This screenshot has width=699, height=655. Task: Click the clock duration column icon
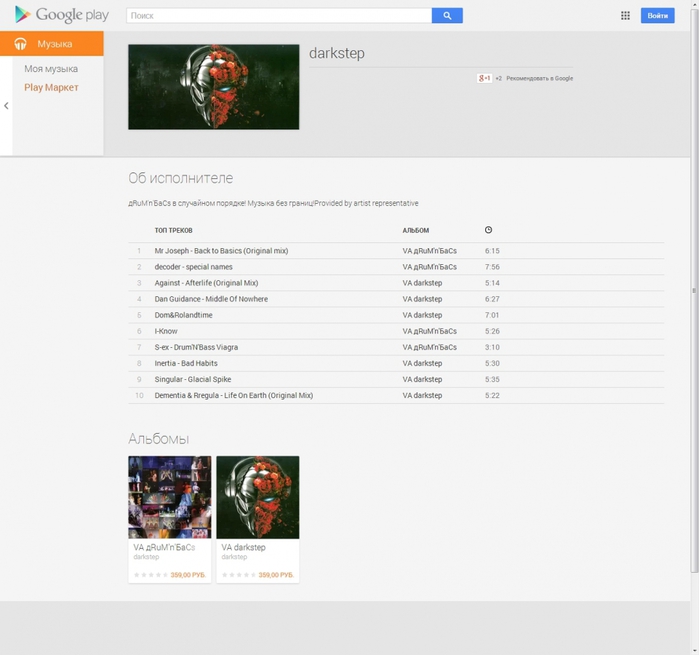click(488, 230)
